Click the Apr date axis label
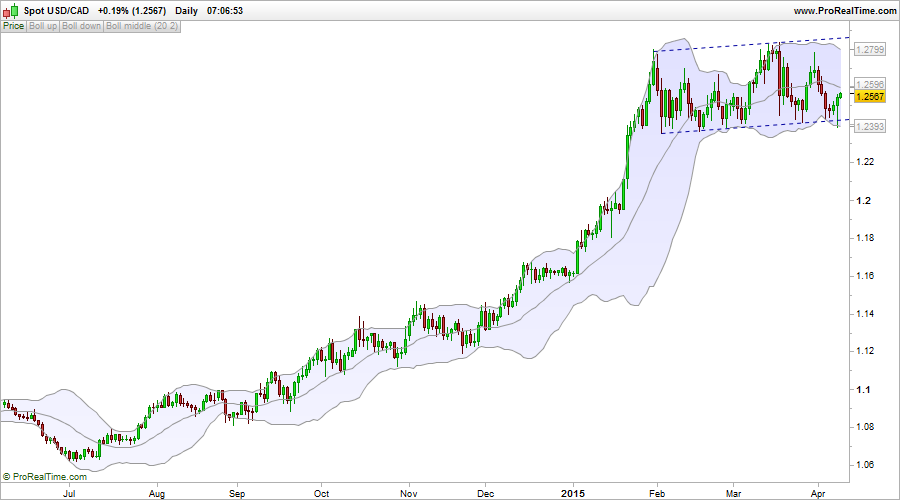Viewport: 900px width, 500px height. 818,494
